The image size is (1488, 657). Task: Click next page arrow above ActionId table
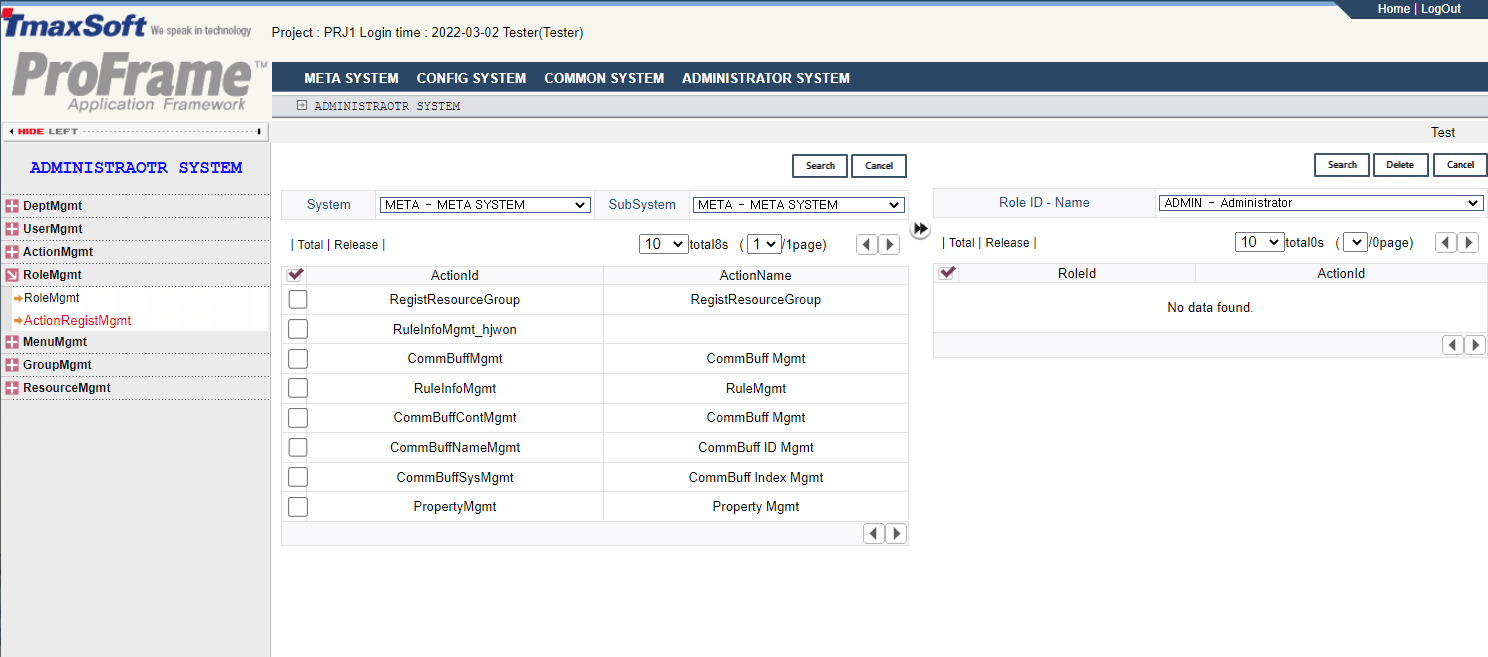tap(889, 245)
